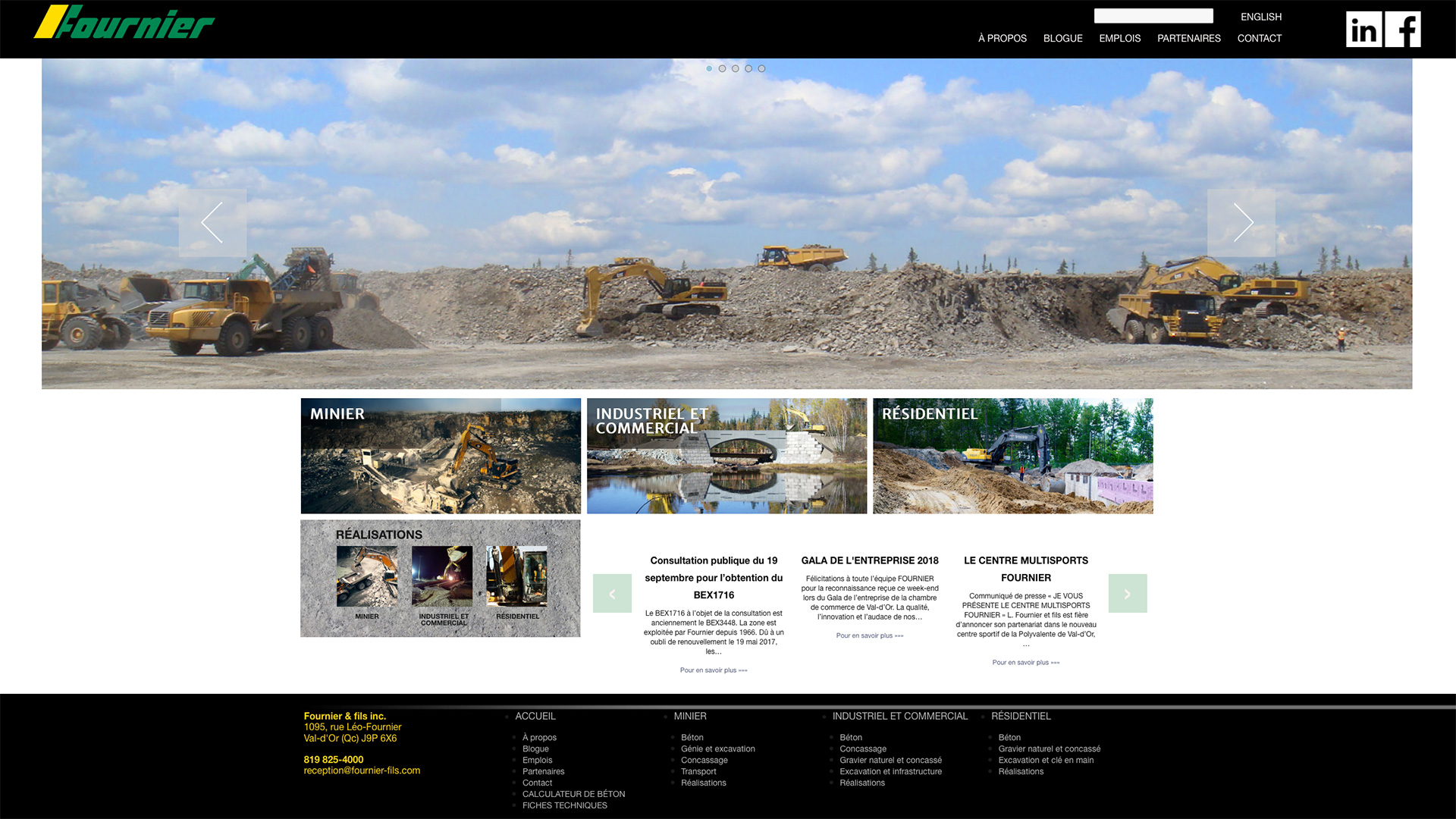The width and height of the screenshot is (1456, 819).
Task: Read more about the BEX1716 consultation
Action: coord(714,670)
